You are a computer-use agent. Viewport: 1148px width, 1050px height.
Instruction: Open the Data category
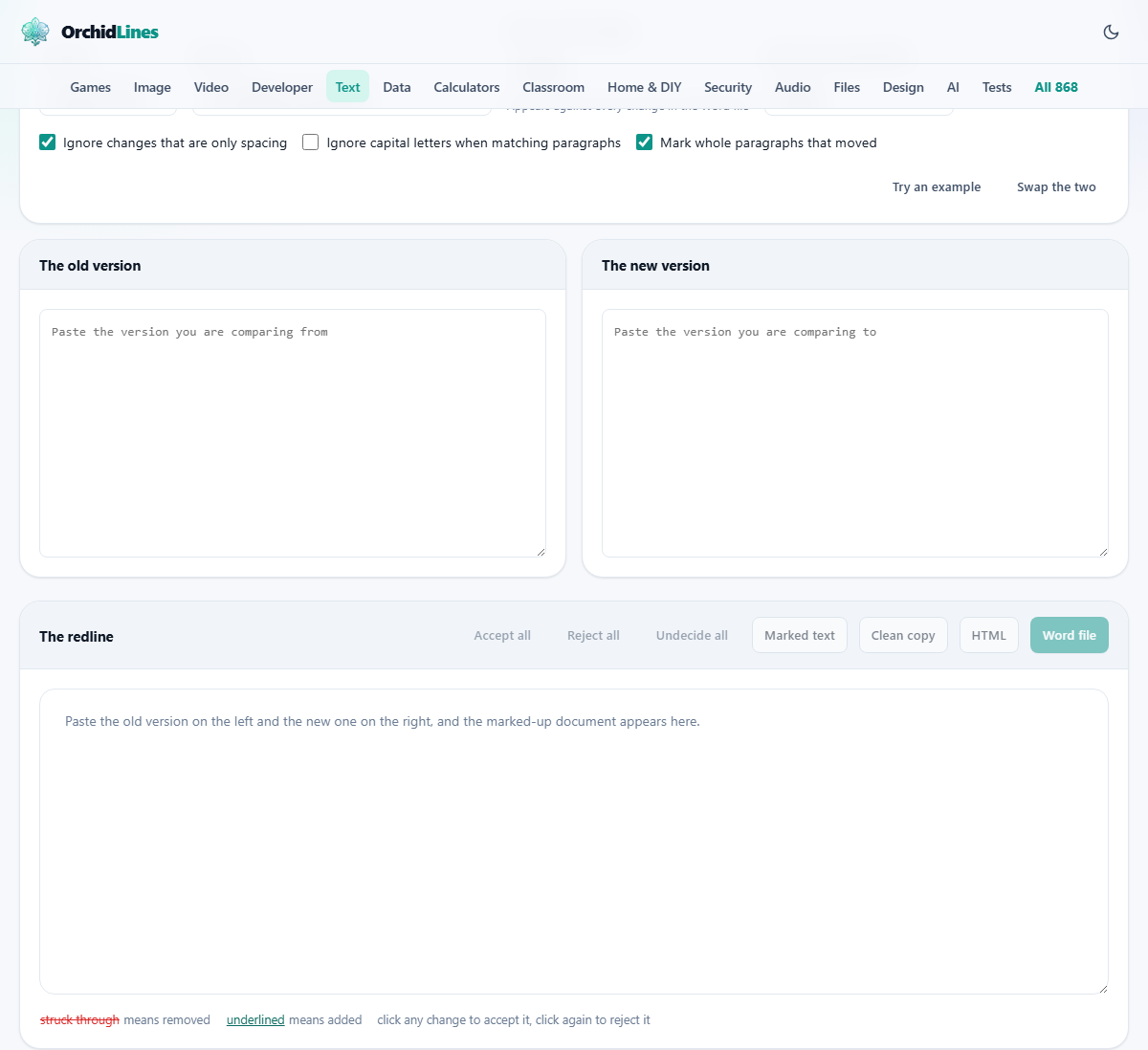coord(397,87)
